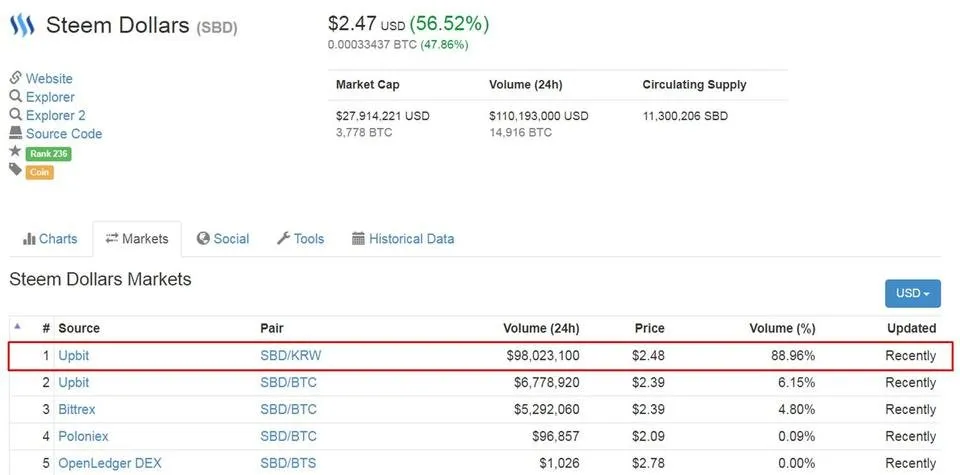Click the link icon beside Website

point(15,78)
